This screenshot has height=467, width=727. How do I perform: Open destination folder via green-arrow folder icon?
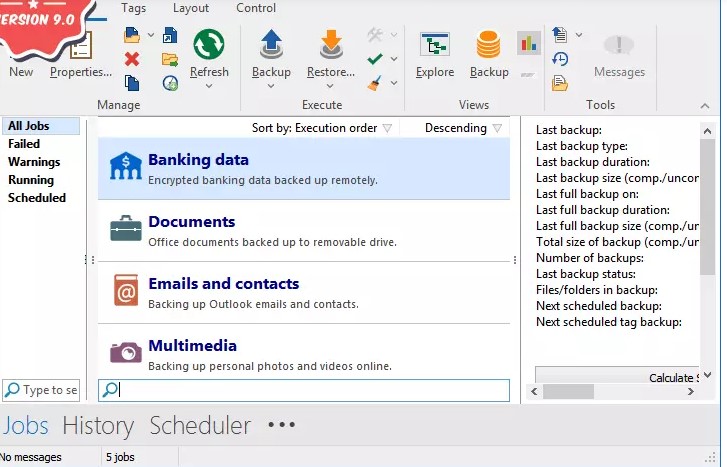(170, 59)
